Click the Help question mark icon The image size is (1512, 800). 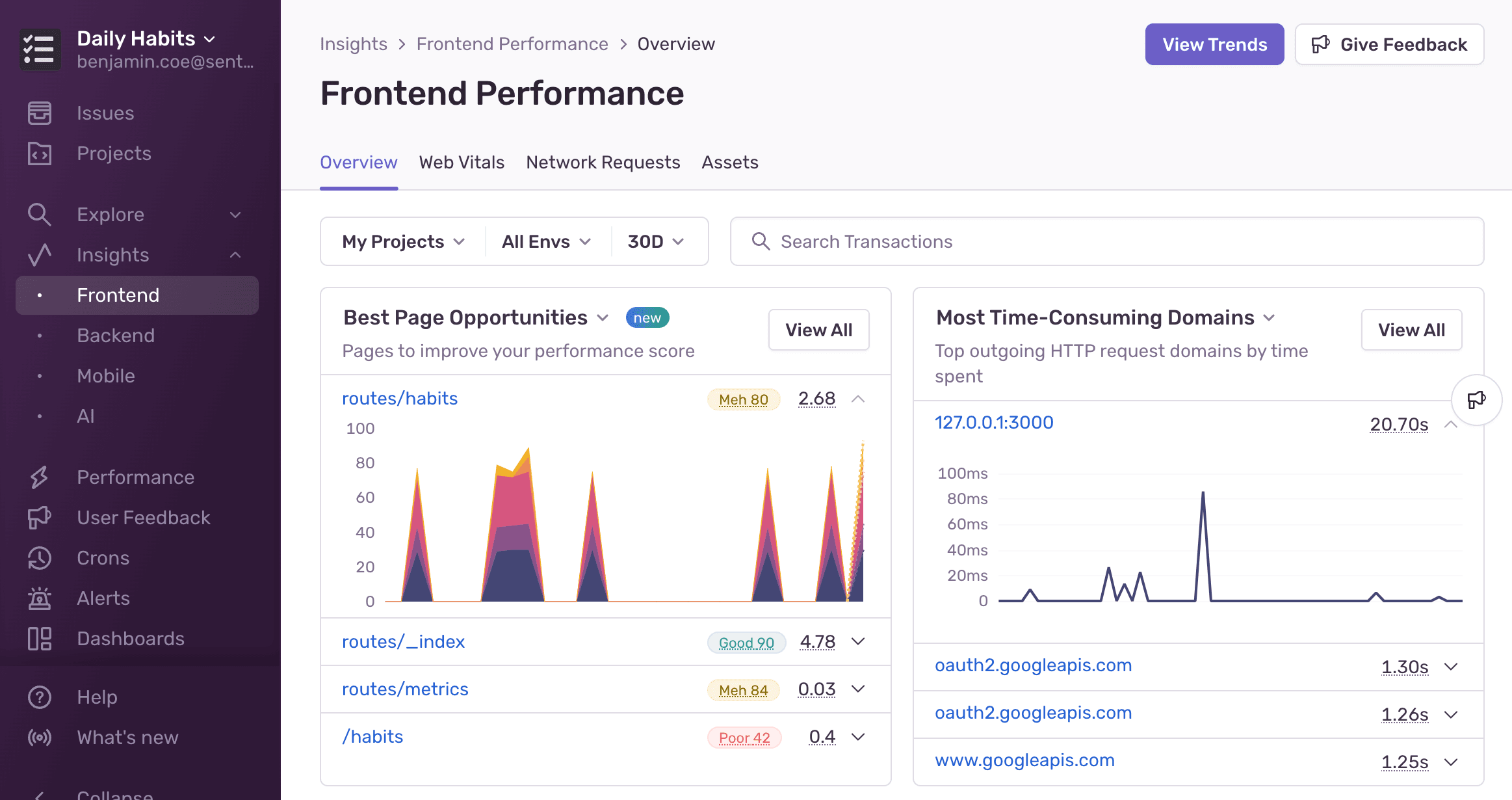[x=40, y=697]
